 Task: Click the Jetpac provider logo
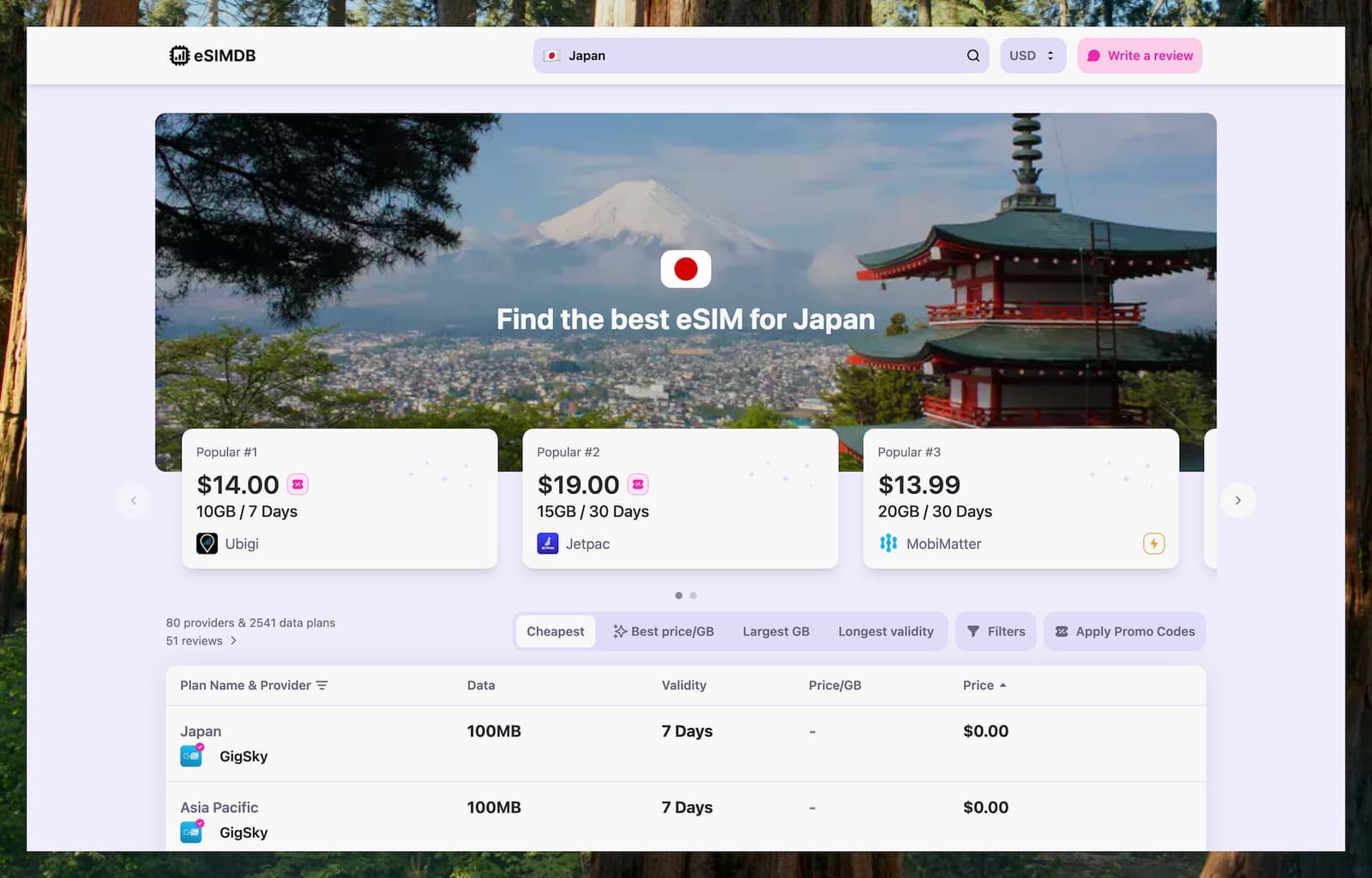[x=548, y=544]
